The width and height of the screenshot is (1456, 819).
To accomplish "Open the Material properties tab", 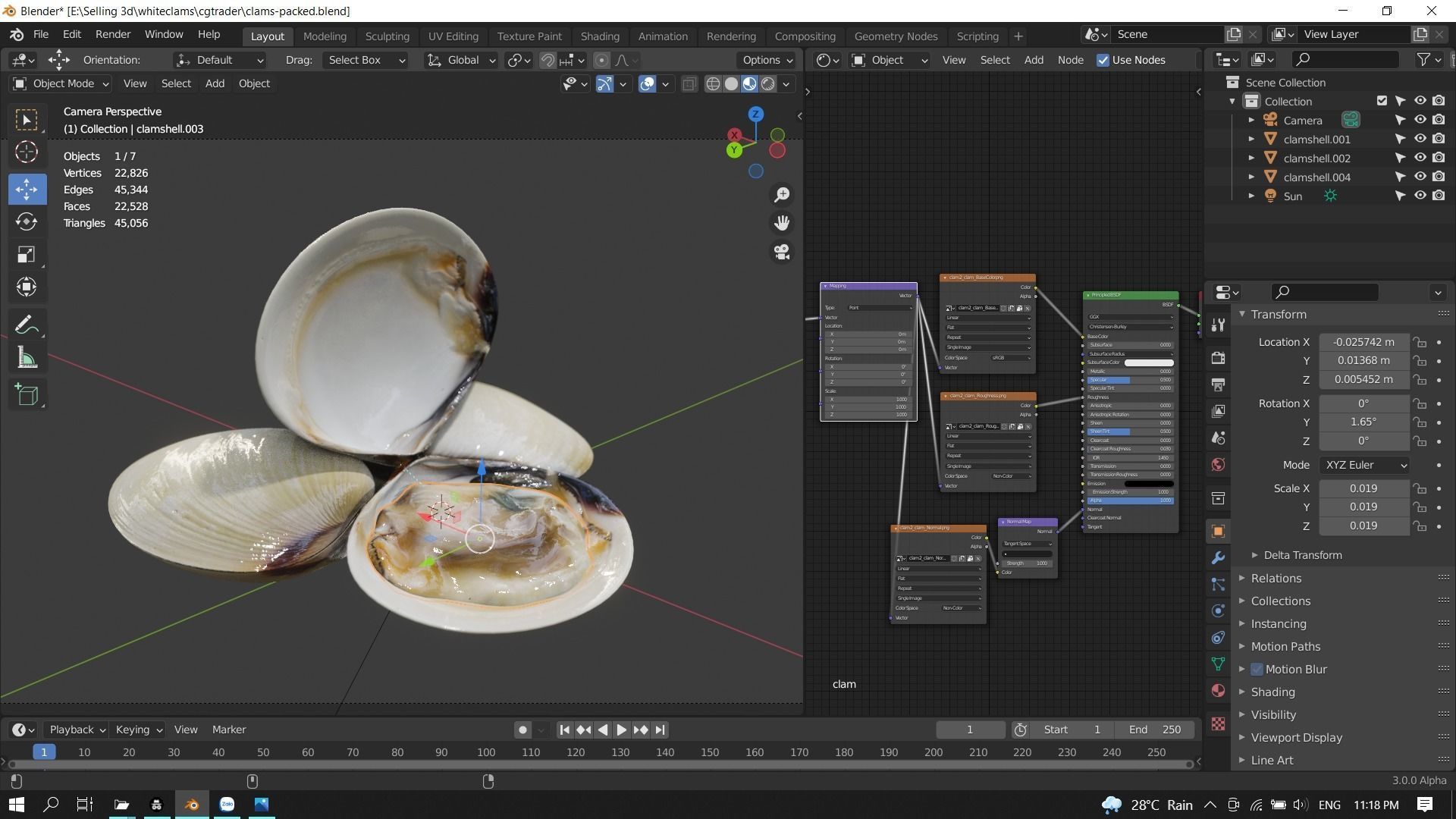I will point(1219,690).
